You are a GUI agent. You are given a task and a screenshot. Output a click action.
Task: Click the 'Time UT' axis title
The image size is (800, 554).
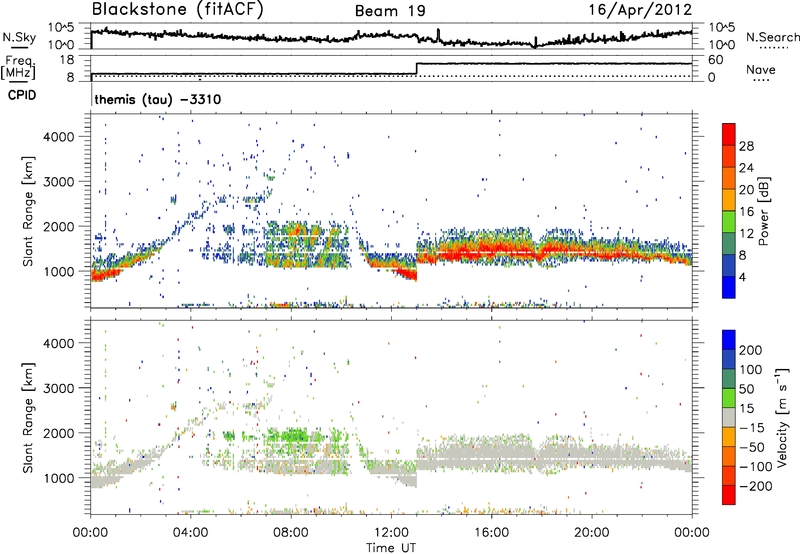click(x=391, y=548)
